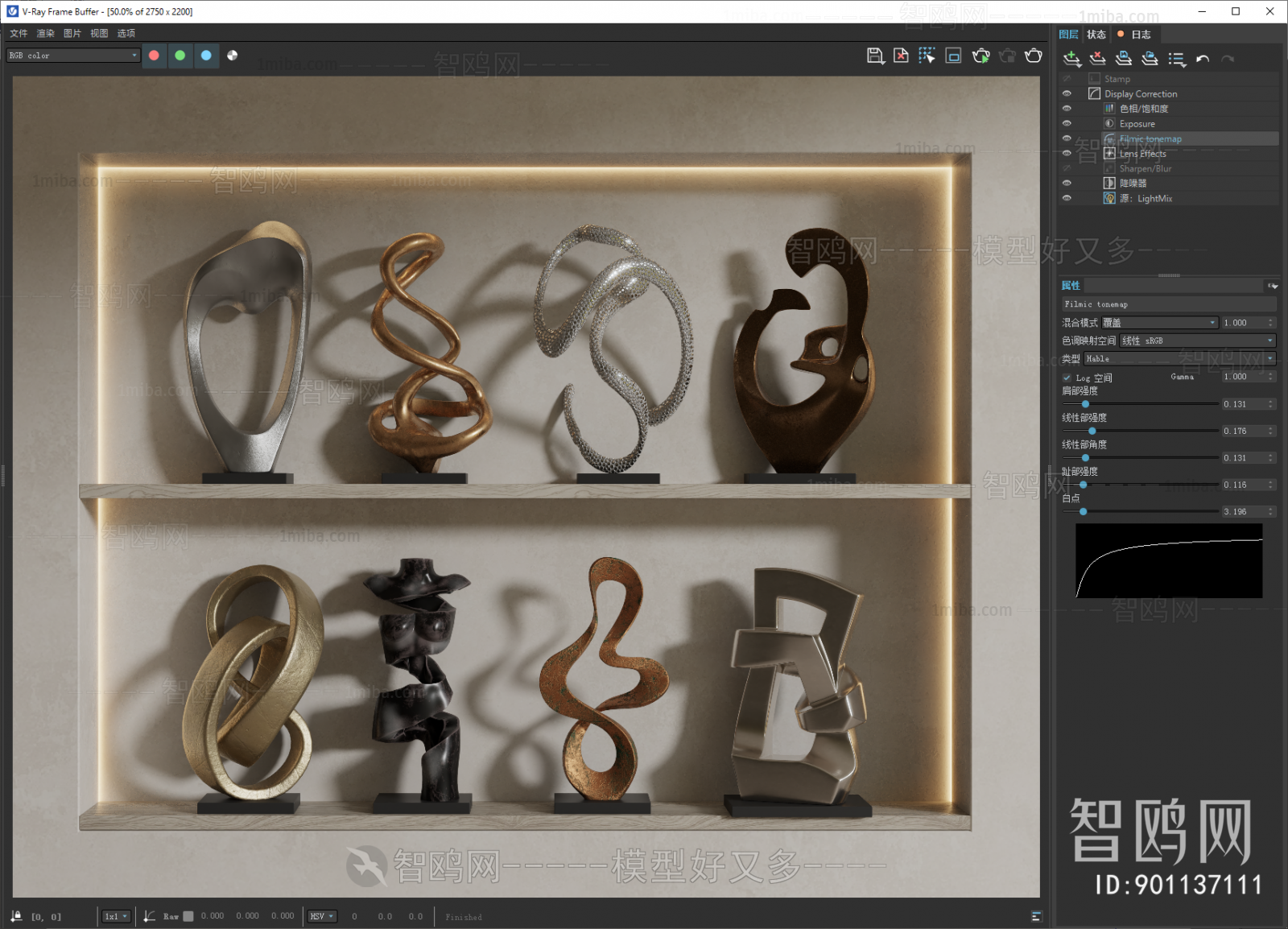
Task: Open the 混合模式 dropdown
Action: point(1159,323)
